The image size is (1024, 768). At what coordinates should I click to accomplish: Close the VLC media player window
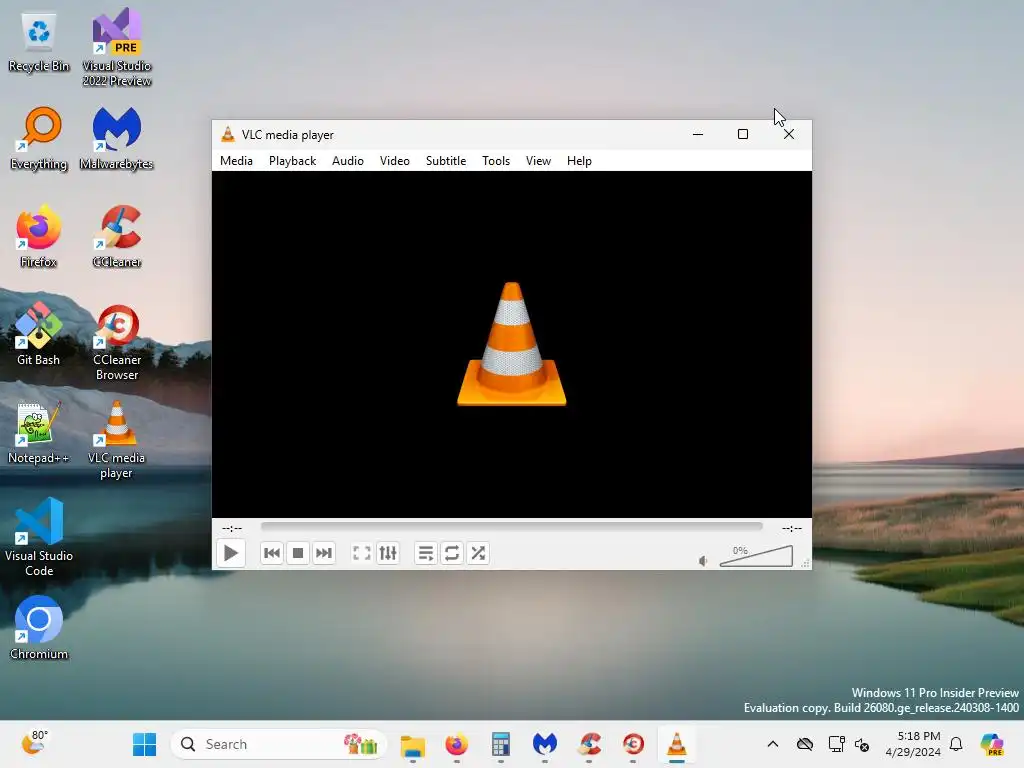[789, 135]
